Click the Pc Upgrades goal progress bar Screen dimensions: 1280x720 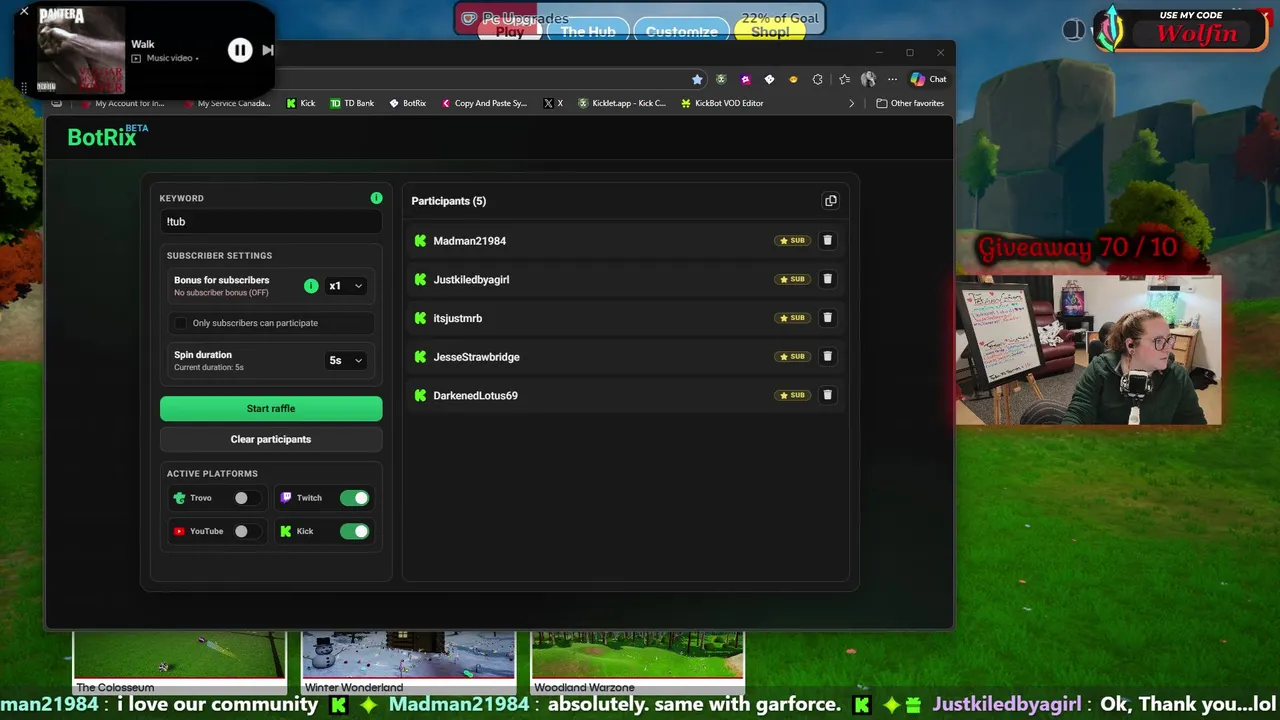point(640,18)
